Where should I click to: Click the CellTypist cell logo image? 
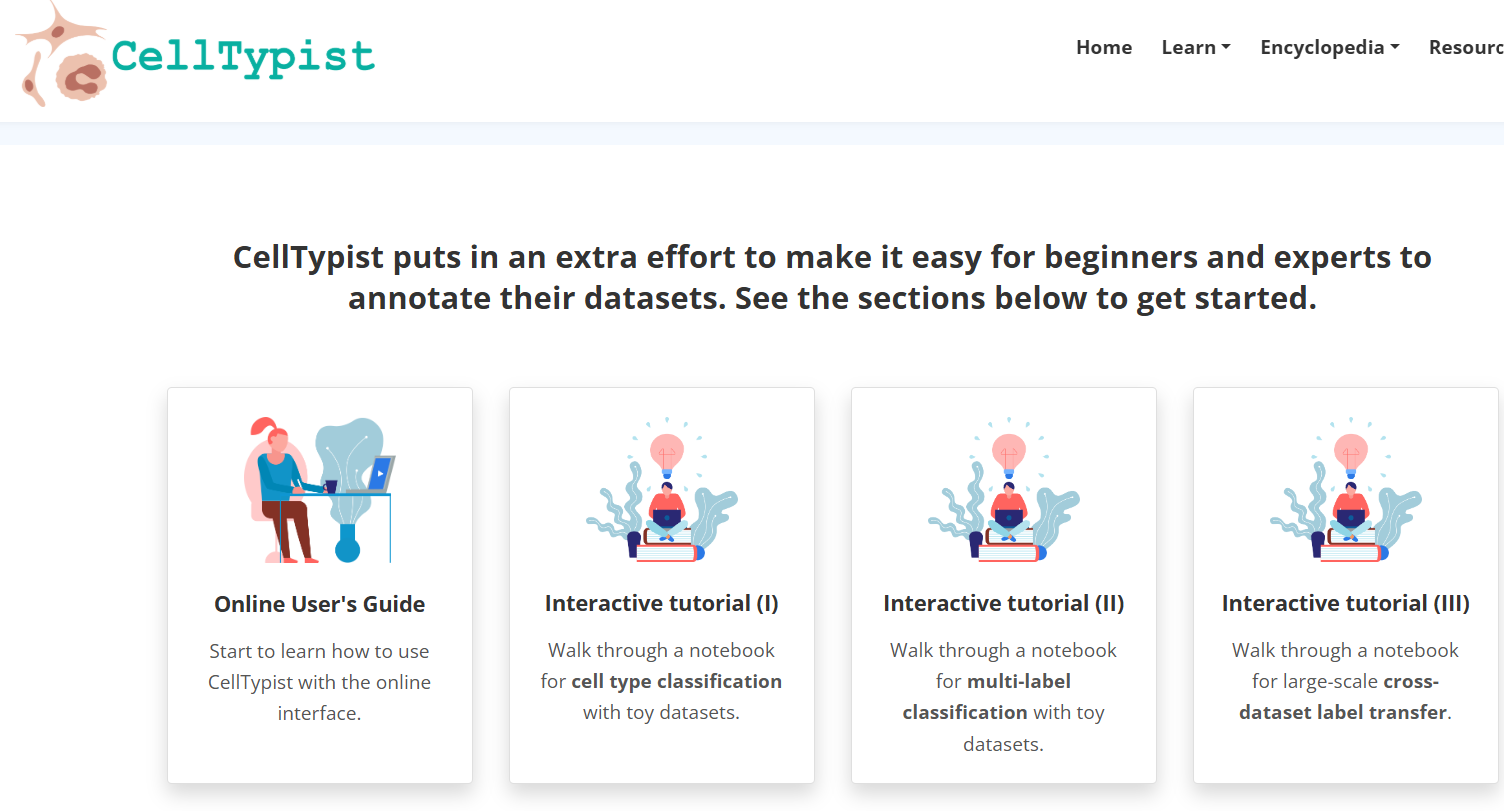point(61,54)
